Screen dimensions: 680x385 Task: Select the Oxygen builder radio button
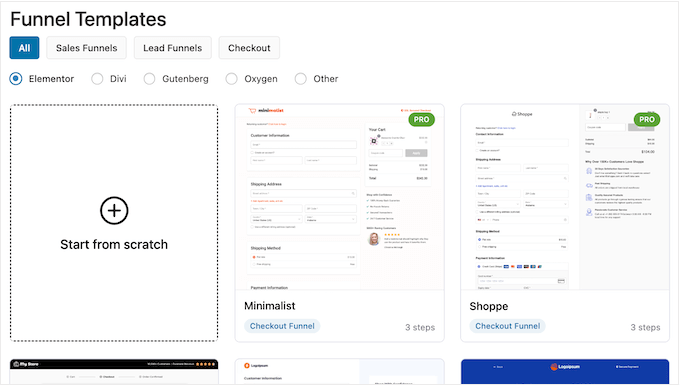coord(232,79)
